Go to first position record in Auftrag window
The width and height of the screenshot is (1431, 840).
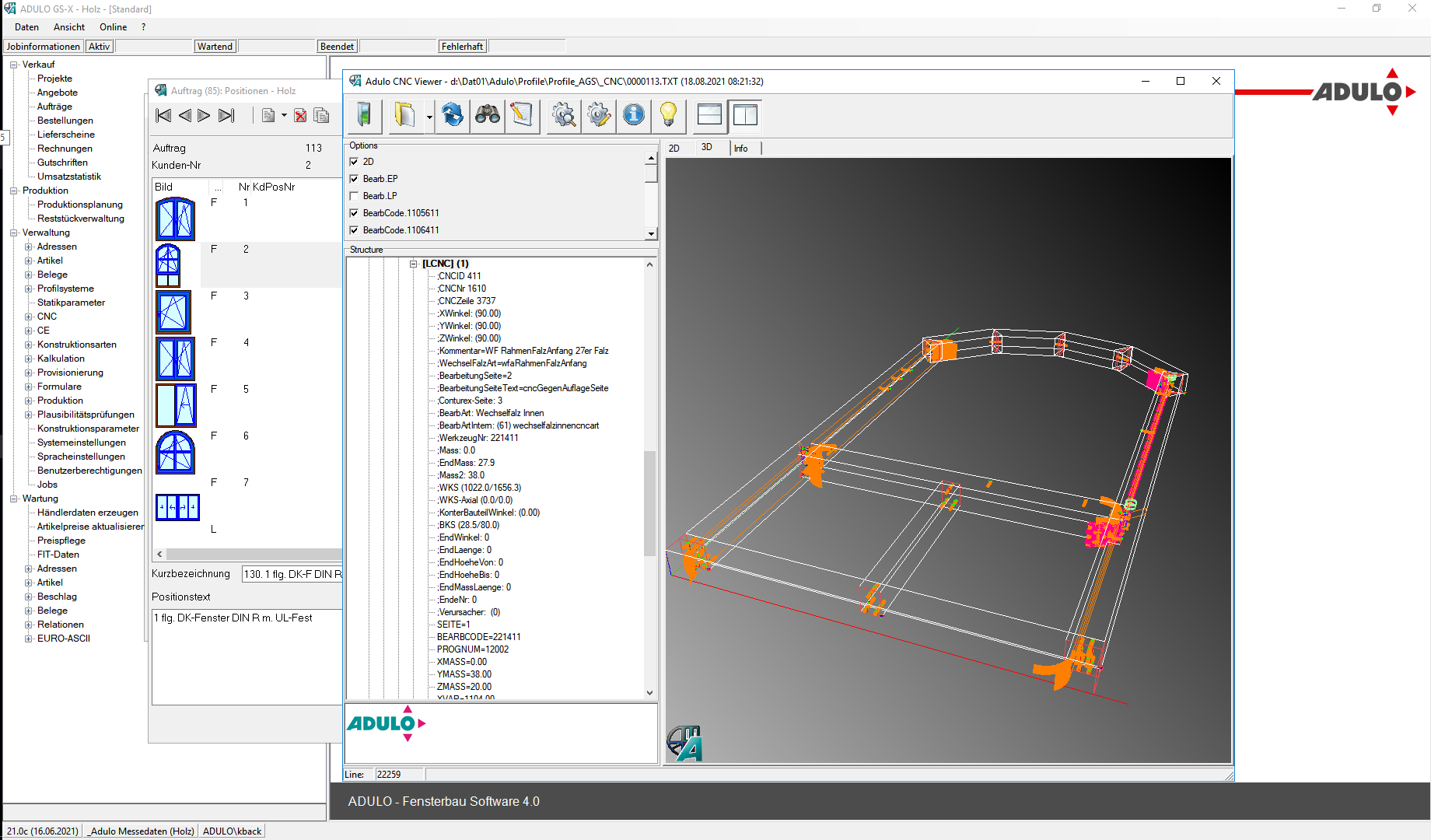pyautogui.click(x=163, y=116)
